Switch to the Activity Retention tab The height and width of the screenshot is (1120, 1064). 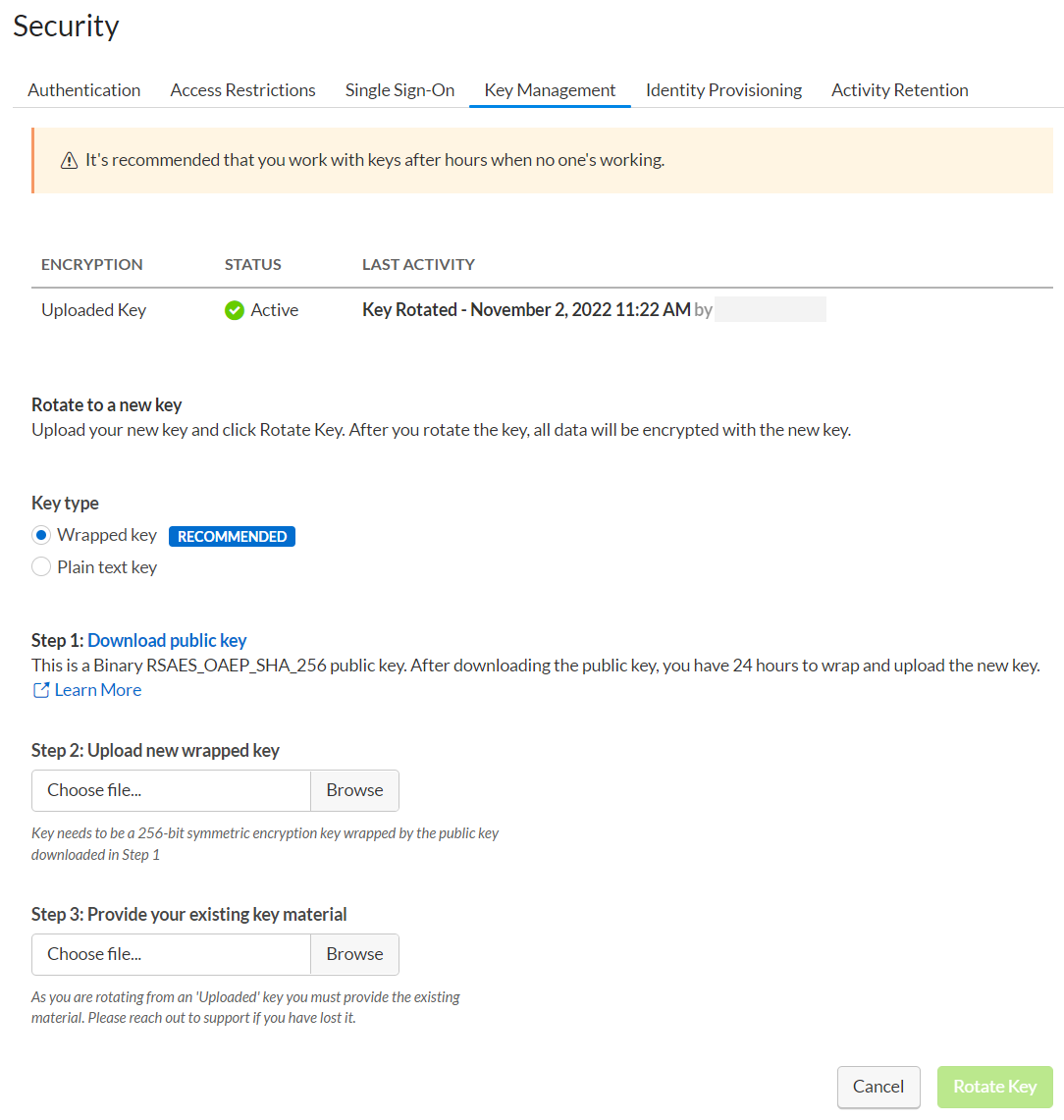(x=899, y=89)
